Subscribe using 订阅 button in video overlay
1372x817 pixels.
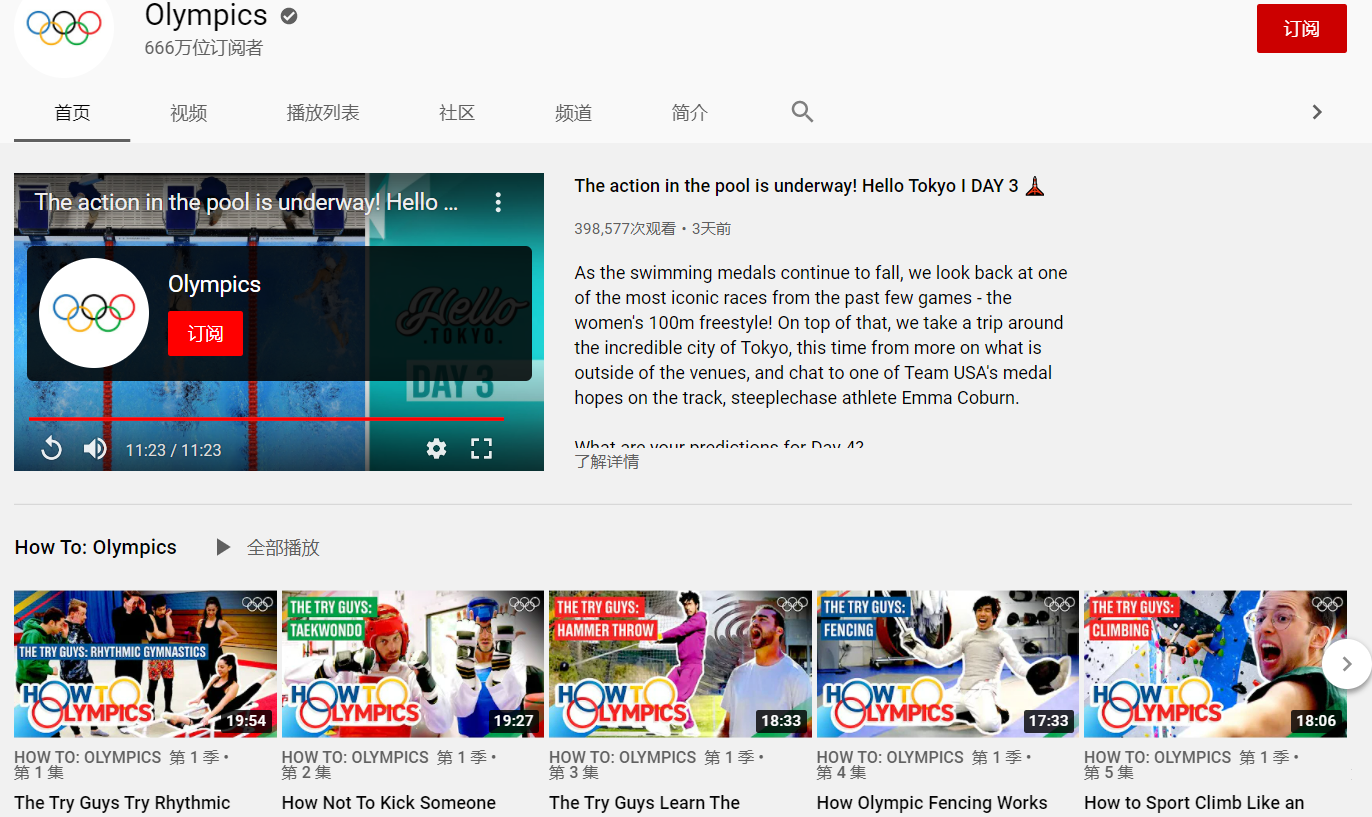coord(205,334)
